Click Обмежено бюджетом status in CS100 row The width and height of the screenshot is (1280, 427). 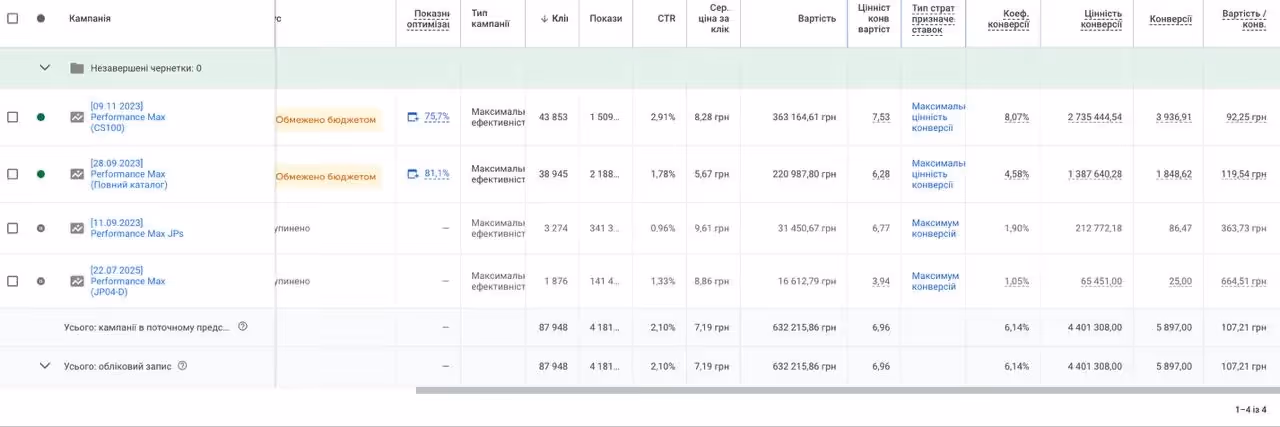click(326, 120)
